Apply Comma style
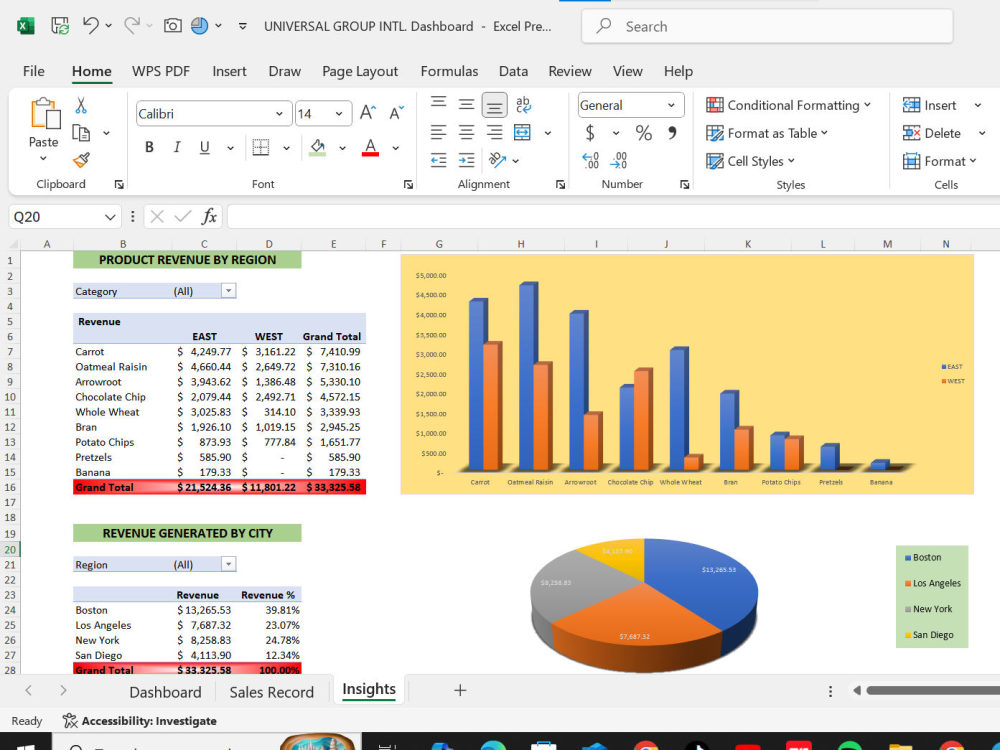The width and height of the screenshot is (1000, 750). 672,133
